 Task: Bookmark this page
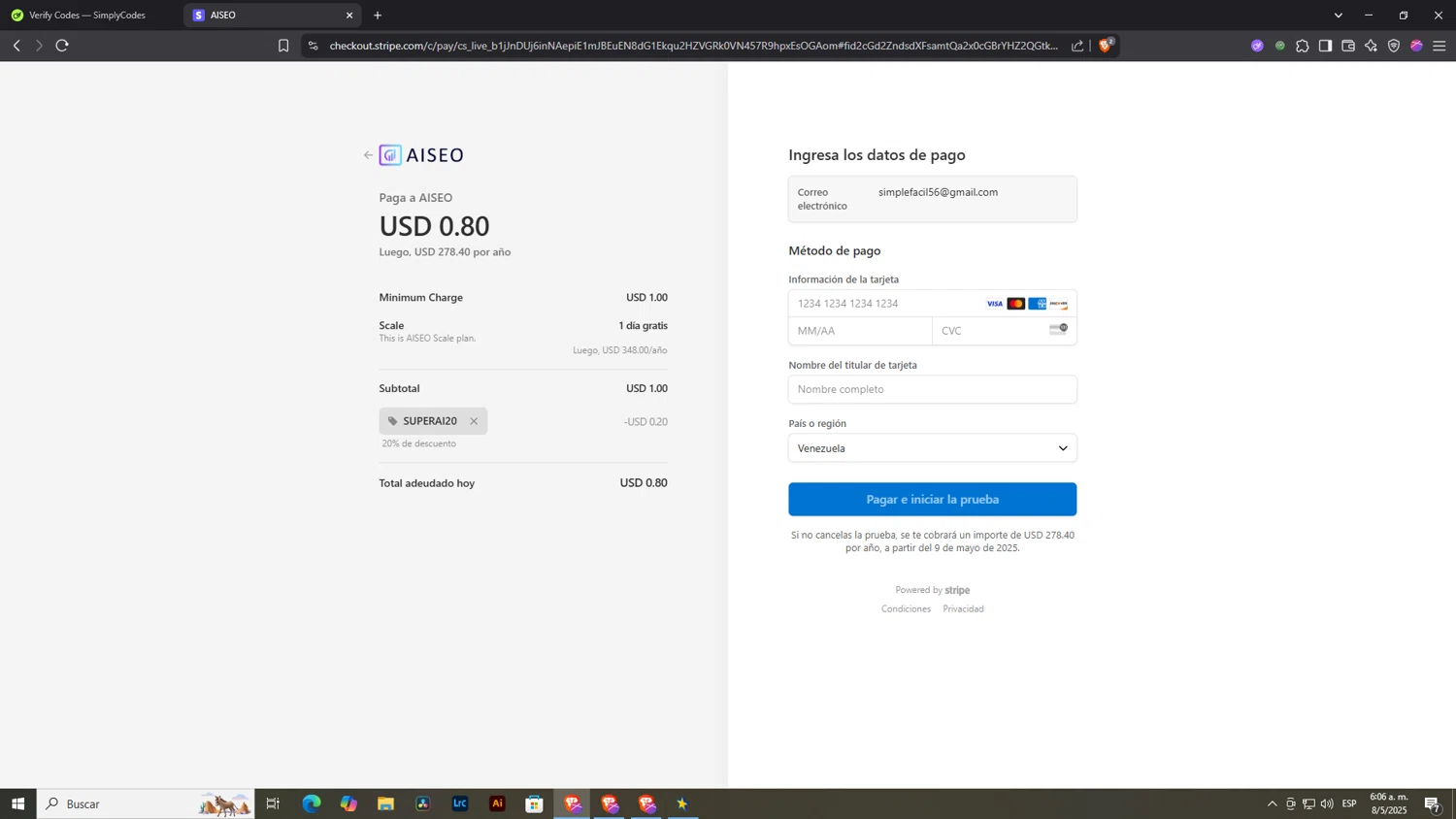[283, 46]
